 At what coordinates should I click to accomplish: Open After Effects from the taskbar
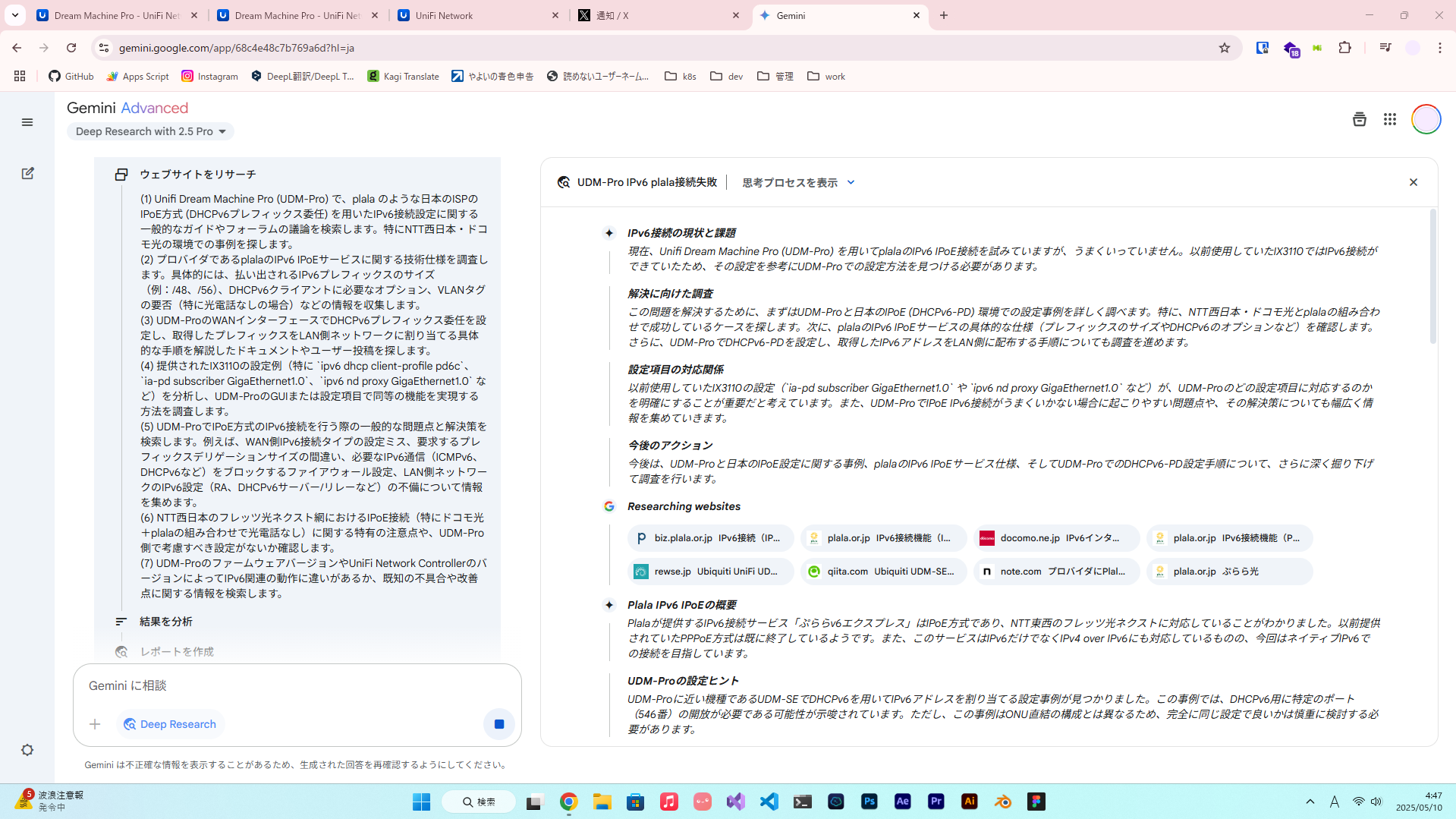(902, 802)
